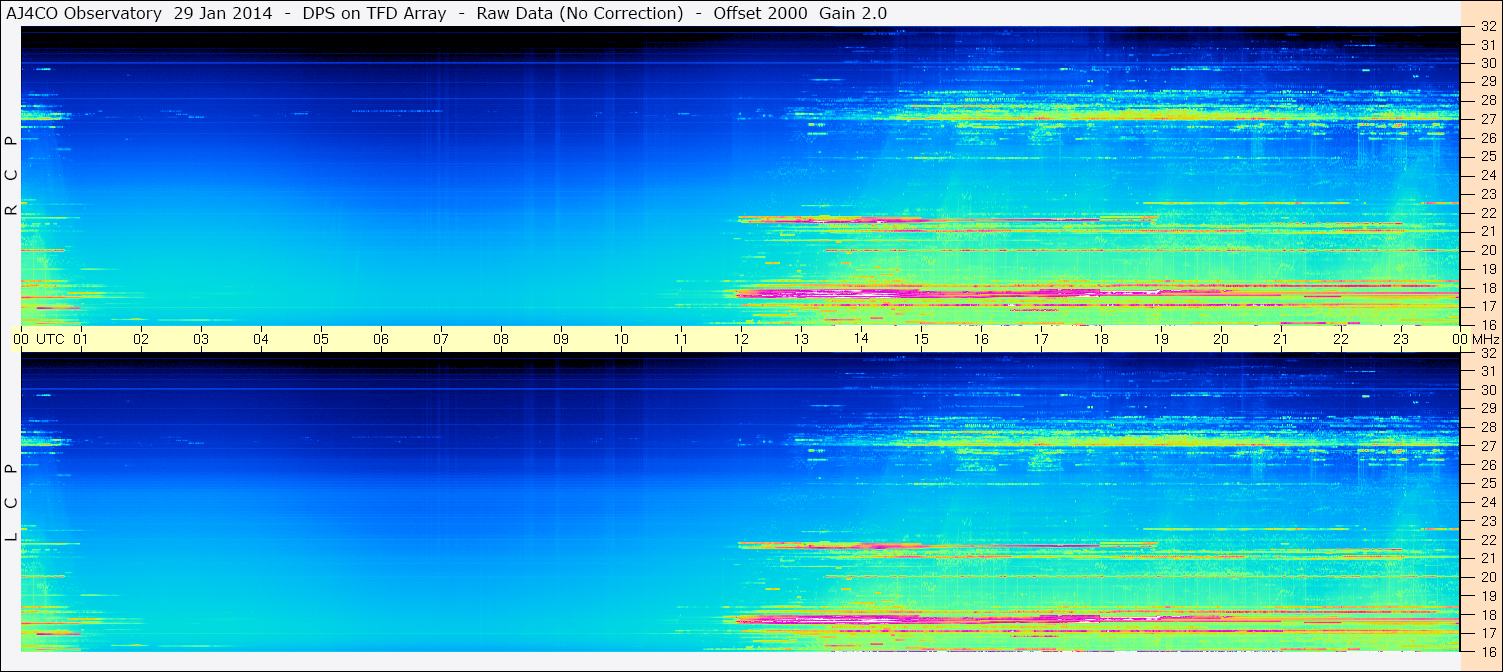Select the 02 hour mark on the UTC axis
The width and height of the screenshot is (1503, 672).
[x=141, y=339]
